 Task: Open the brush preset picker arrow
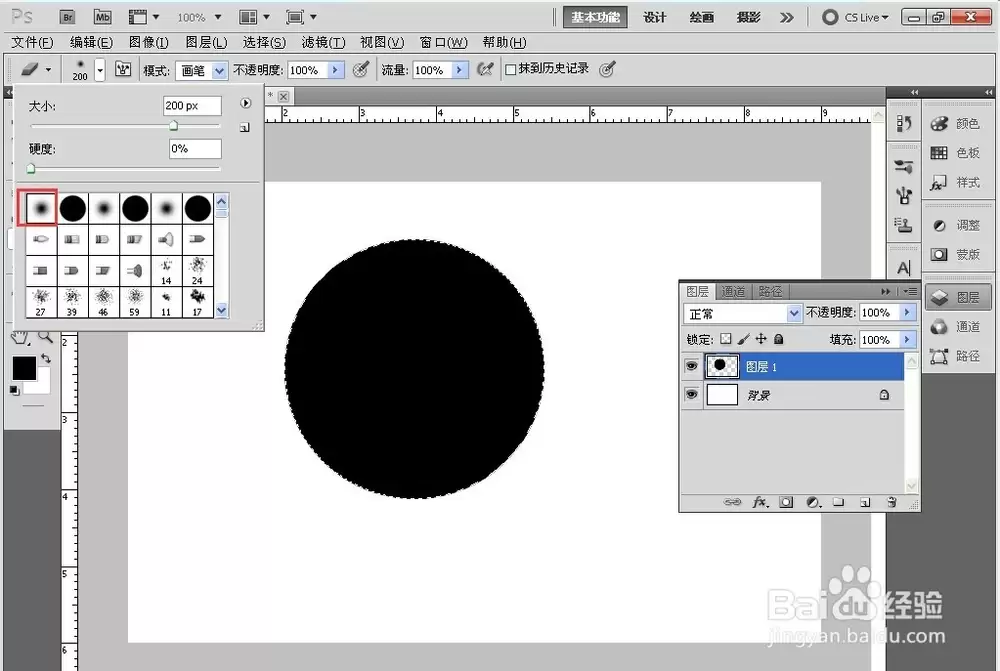pyautogui.click(x=100, y=69)
